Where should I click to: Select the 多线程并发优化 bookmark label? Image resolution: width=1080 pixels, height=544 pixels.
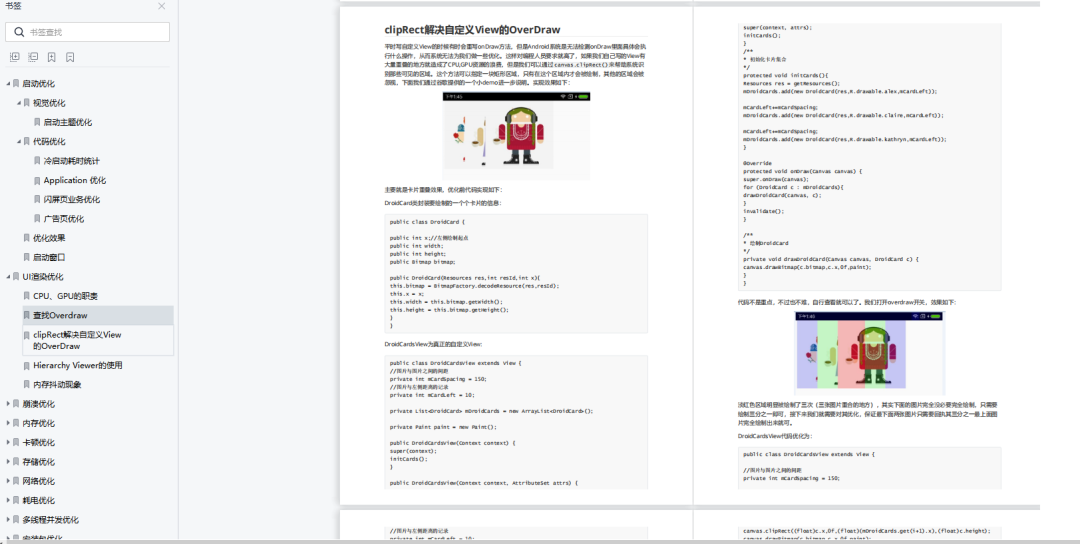tap(50, 519)
